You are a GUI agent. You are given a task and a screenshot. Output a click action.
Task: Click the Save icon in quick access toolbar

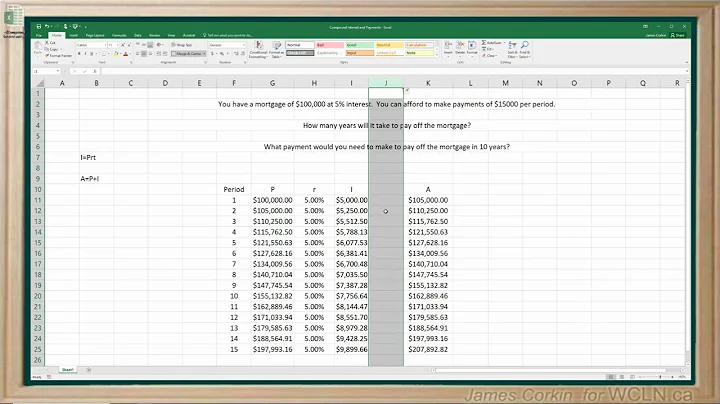[x=39, y=27]
